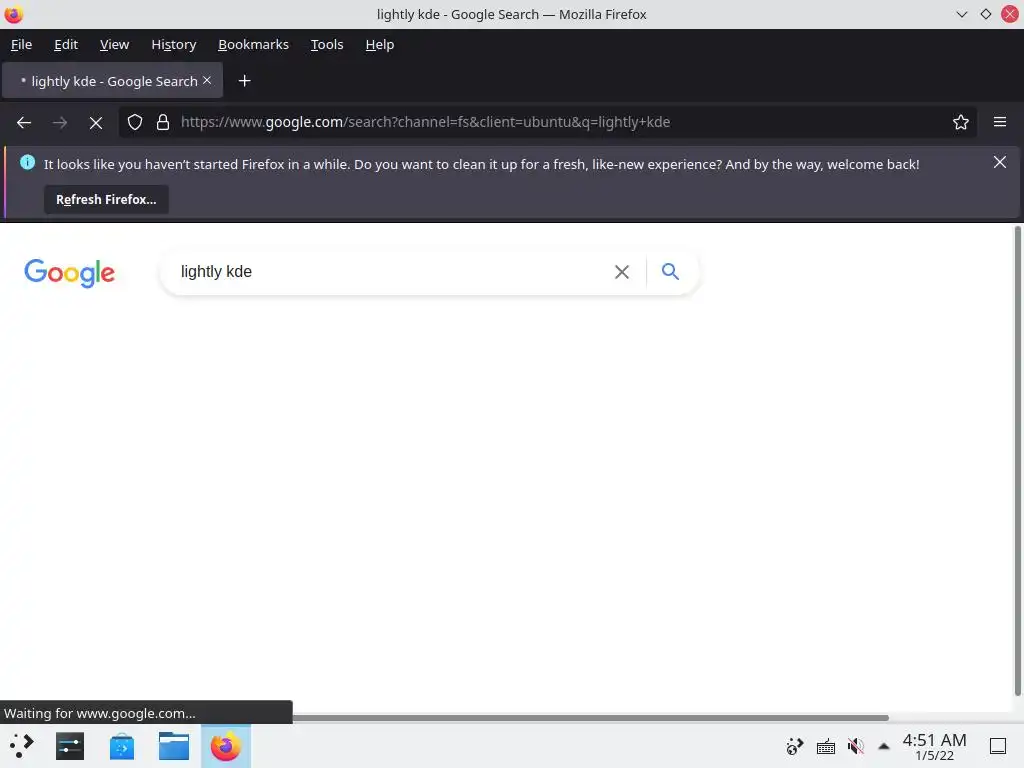Click the Firefox taskbar entry
Screen dimensions: 1024x768
point(225,746)
